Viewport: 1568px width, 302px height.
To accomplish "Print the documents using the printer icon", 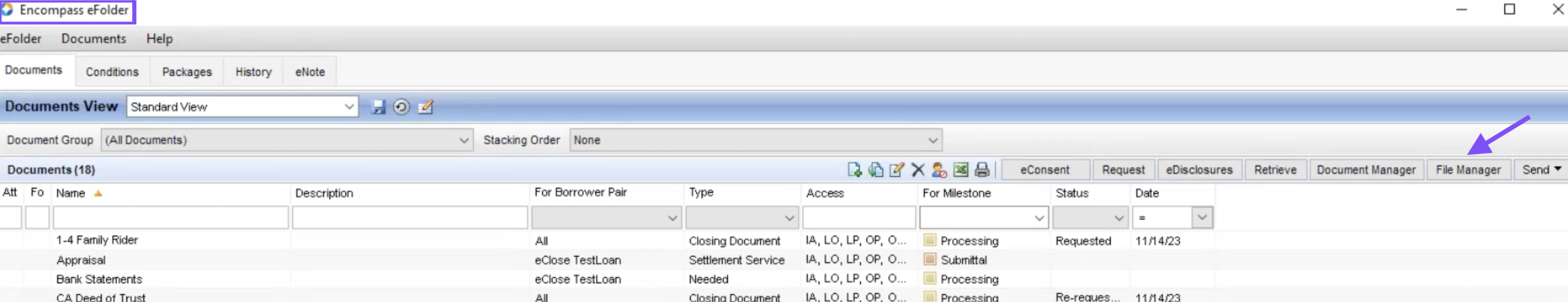I will pos(982,170).
